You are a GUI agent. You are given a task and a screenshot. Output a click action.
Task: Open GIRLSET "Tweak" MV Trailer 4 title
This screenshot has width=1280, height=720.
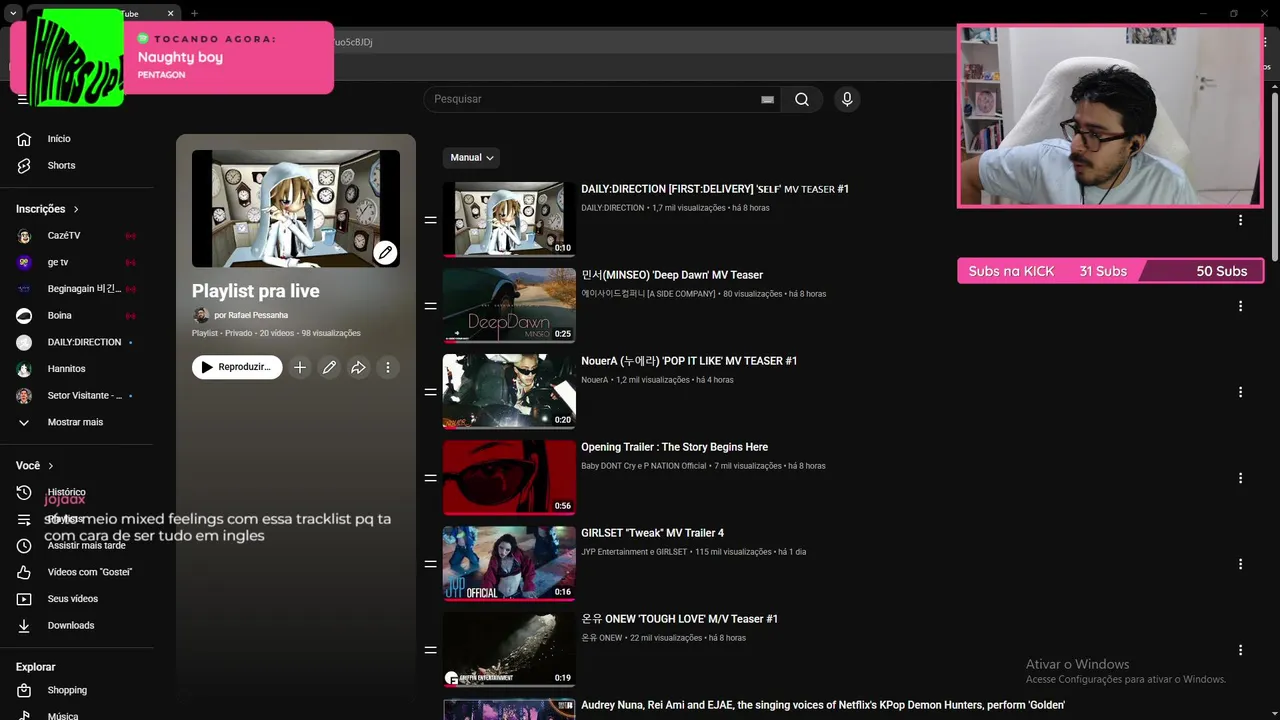[652, 533]
